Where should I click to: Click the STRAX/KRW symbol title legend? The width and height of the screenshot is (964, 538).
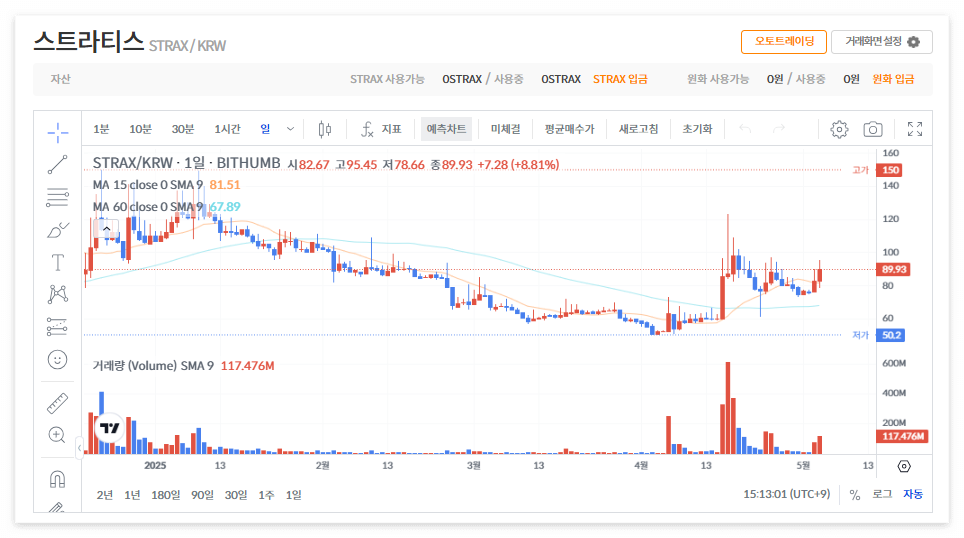click(x=186, y=163)
